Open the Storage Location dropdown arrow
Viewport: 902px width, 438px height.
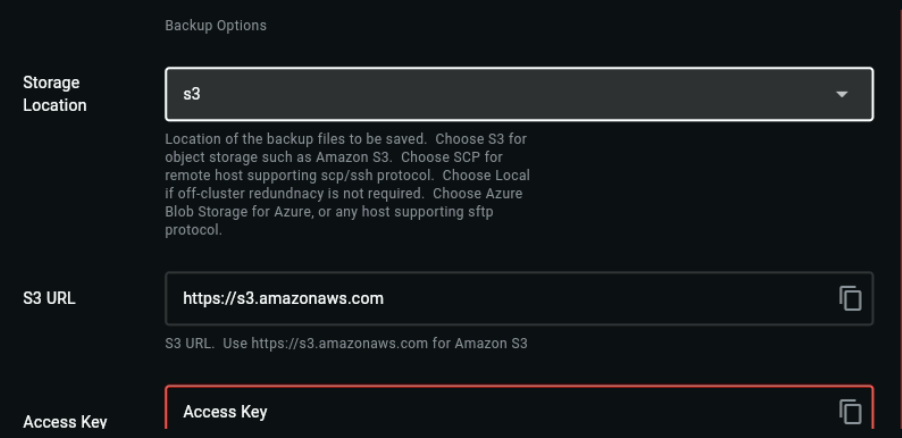point(842,94)
